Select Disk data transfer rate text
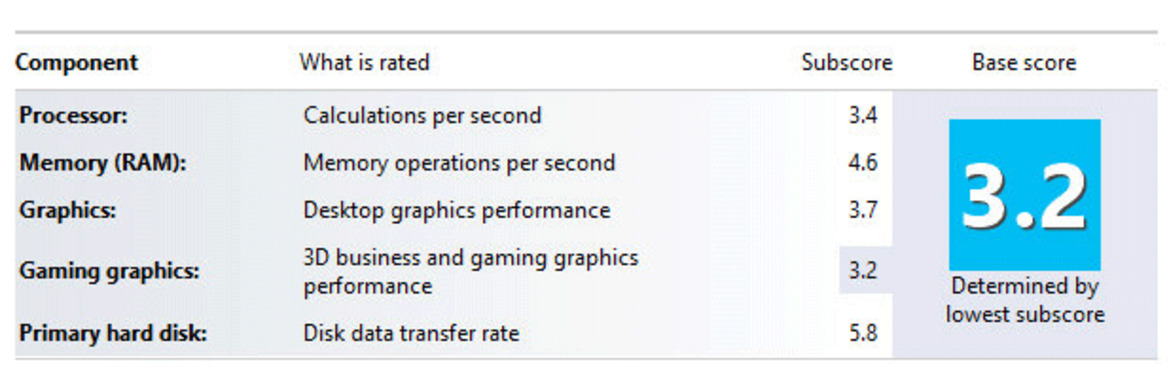The image size is (1169, 375). 411,333
